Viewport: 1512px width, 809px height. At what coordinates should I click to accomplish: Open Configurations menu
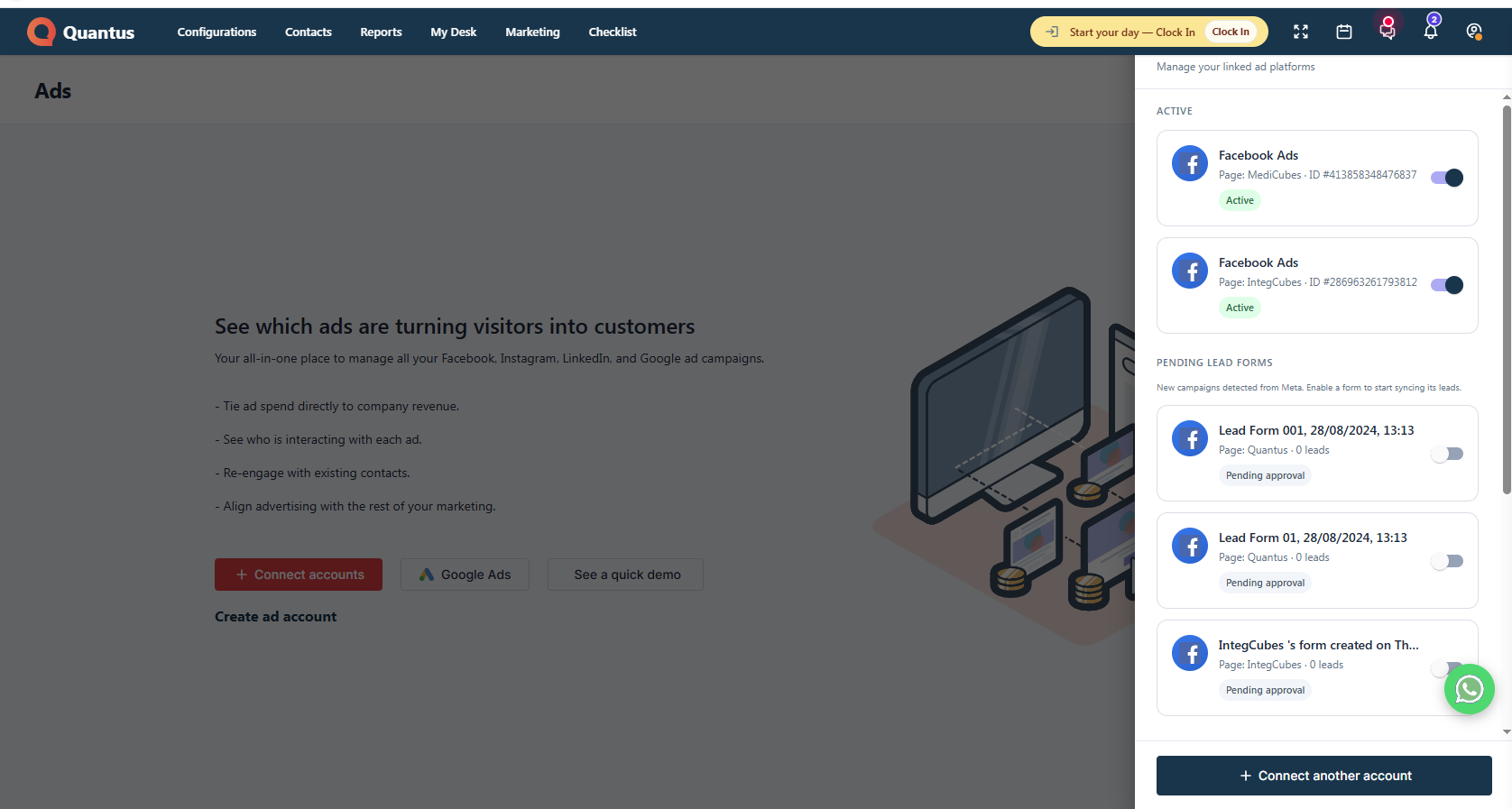(x=217, y=32)
